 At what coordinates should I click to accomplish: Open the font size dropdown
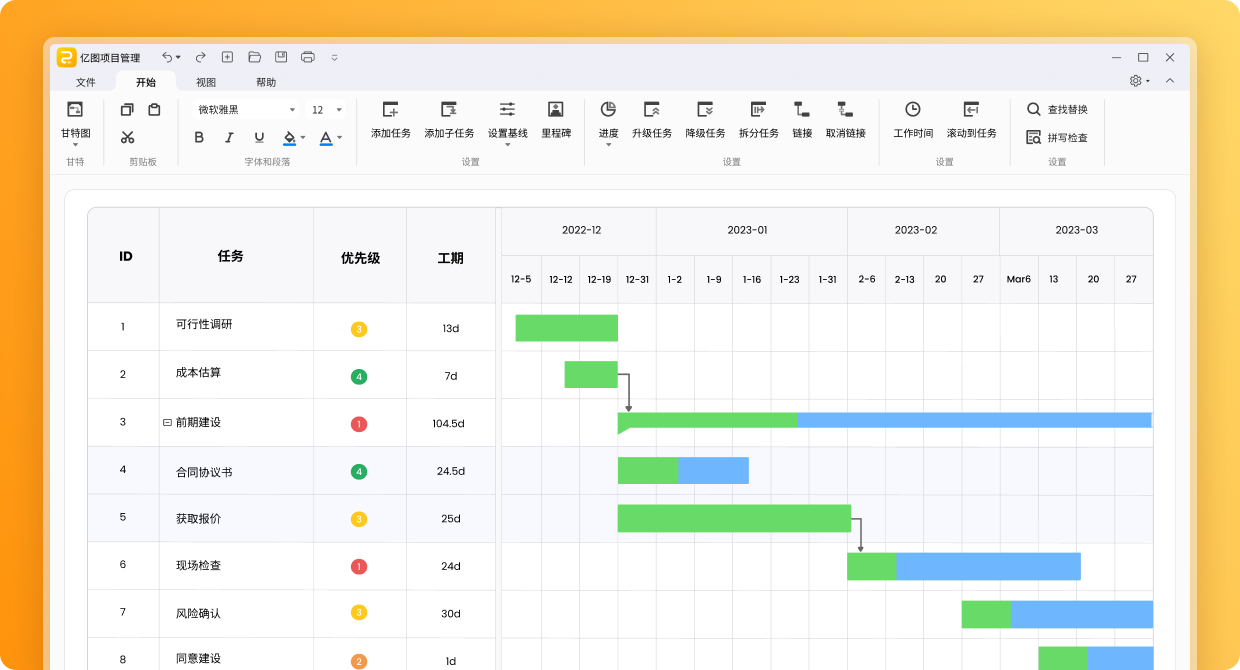(338, 109)
